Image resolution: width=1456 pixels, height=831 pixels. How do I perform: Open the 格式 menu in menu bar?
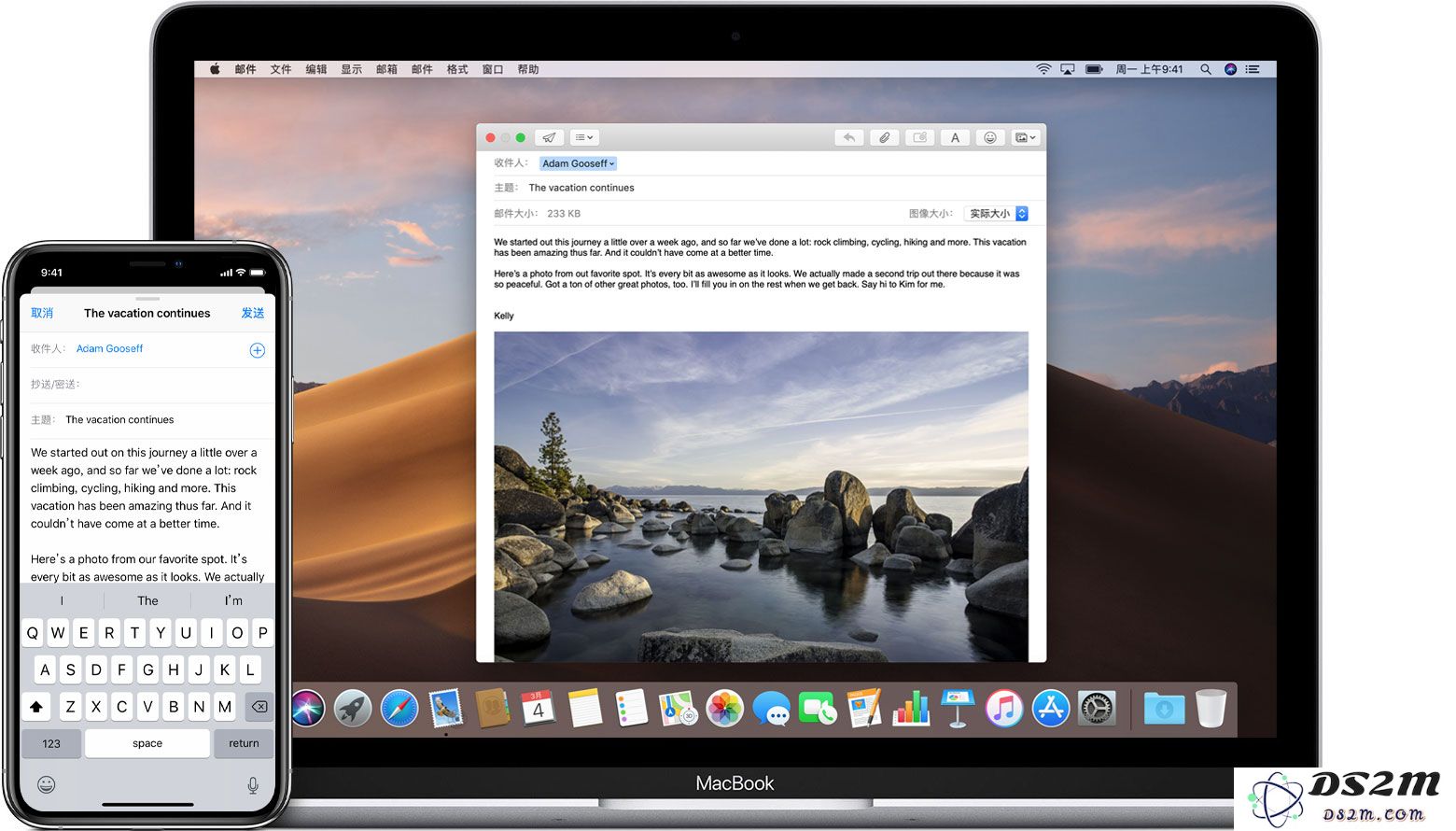click(x=457, y=69)
